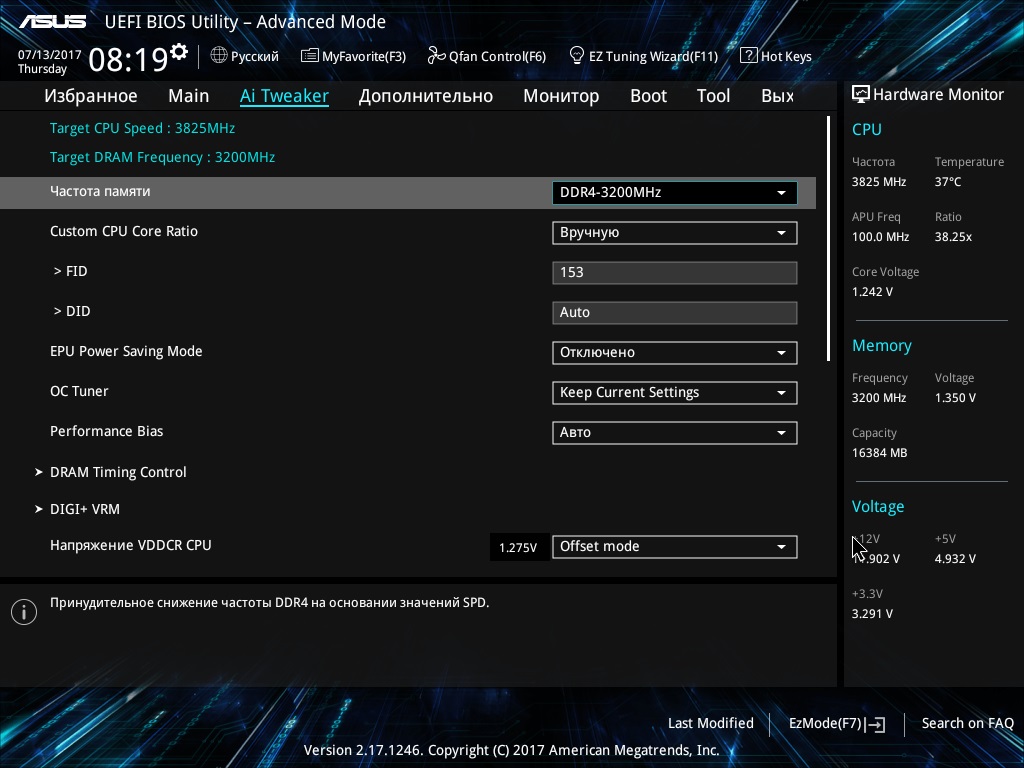Click the 38.25x ratio value
This screenshot has width=1024, height=768.
953,236
